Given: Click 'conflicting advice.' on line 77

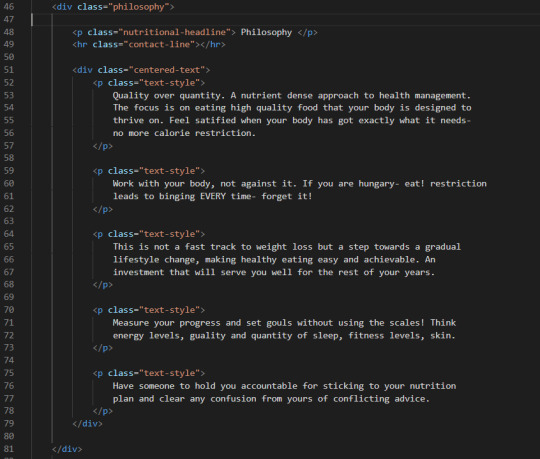Looking at the screenshot, I should click(x=381, y=399).
